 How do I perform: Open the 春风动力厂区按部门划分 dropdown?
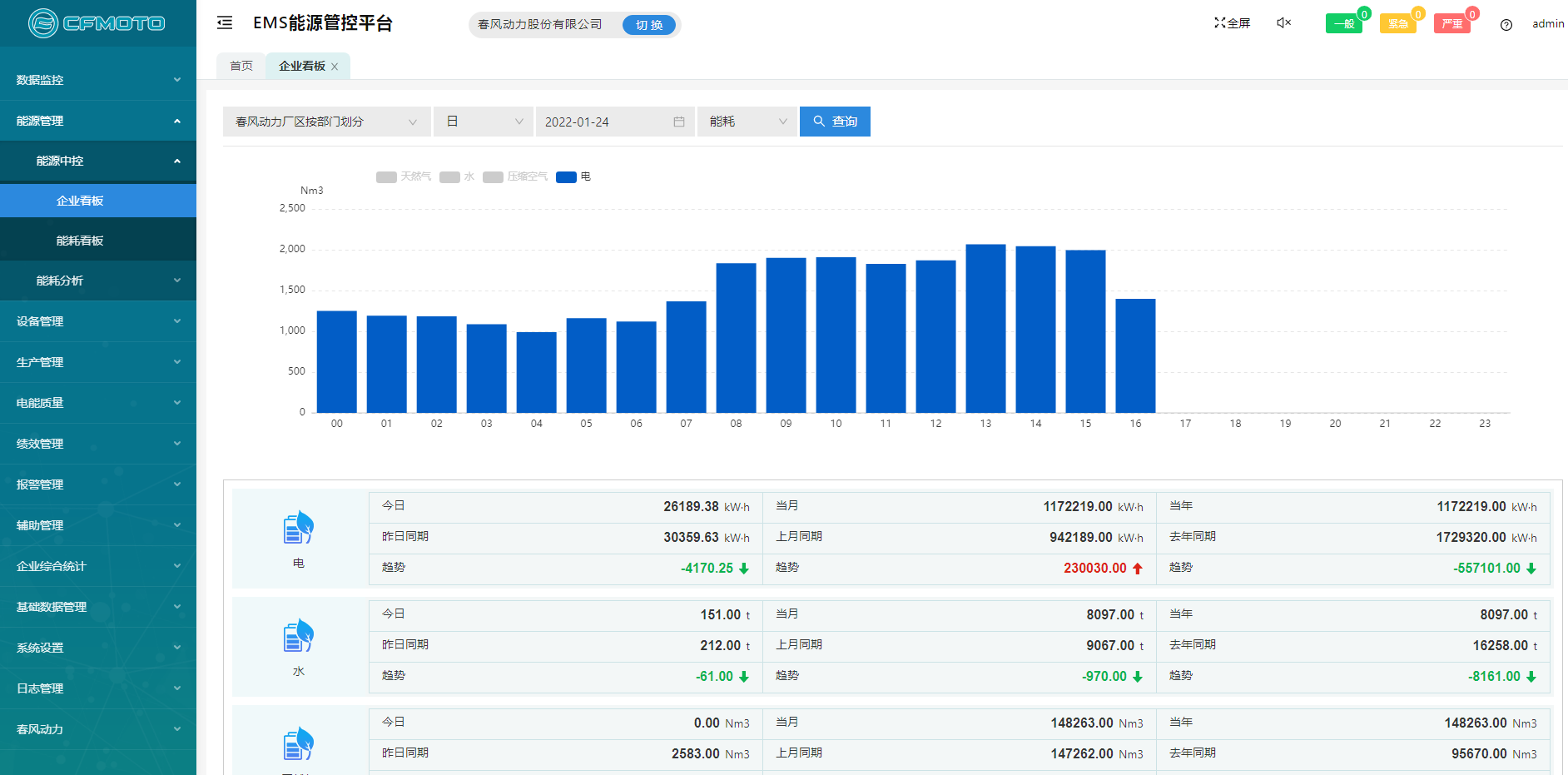326,122
